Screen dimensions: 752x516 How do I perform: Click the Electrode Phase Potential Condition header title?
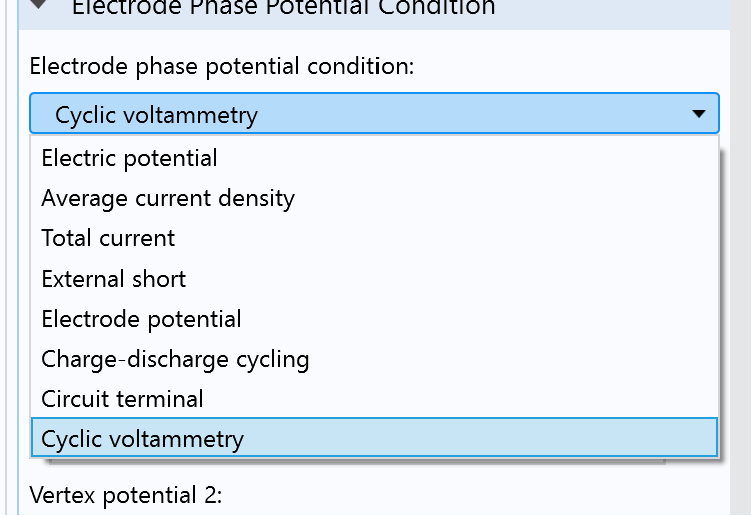[x=283, y=8]
